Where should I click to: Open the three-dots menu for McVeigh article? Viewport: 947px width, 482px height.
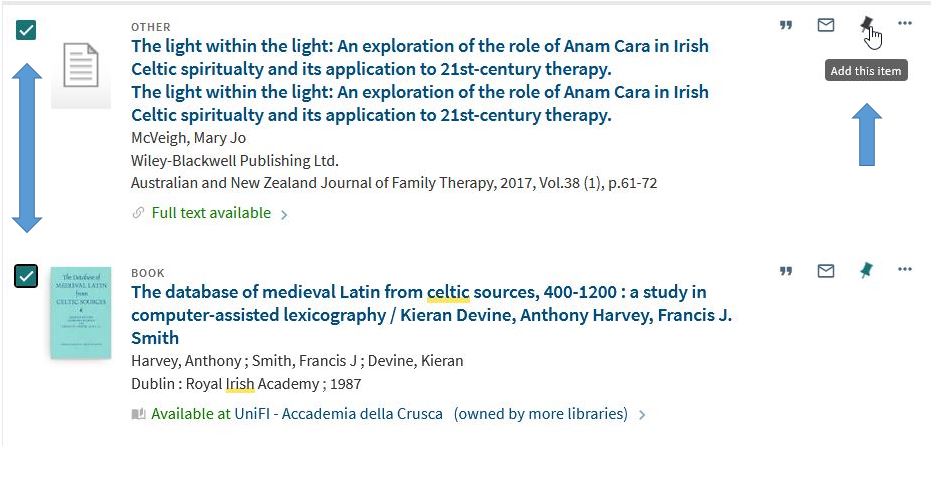tap(905, 23)
